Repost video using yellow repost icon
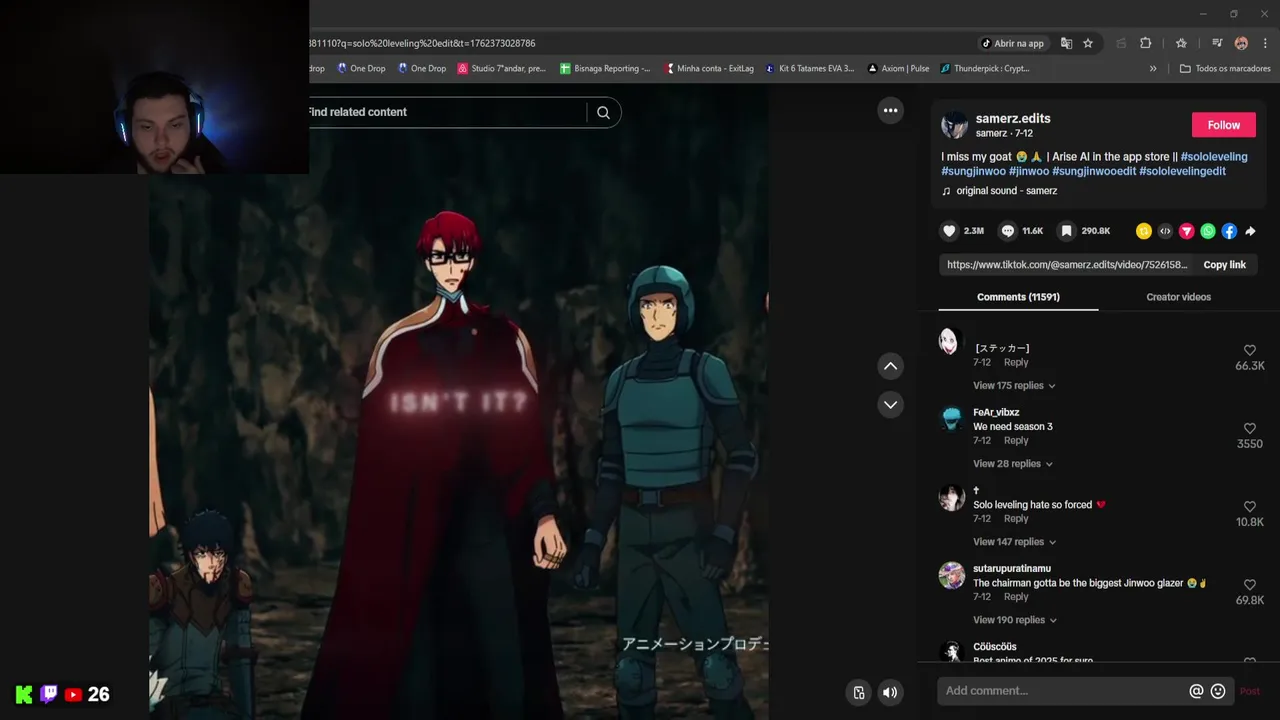 pyautogui.click(x=1144, y=231)
